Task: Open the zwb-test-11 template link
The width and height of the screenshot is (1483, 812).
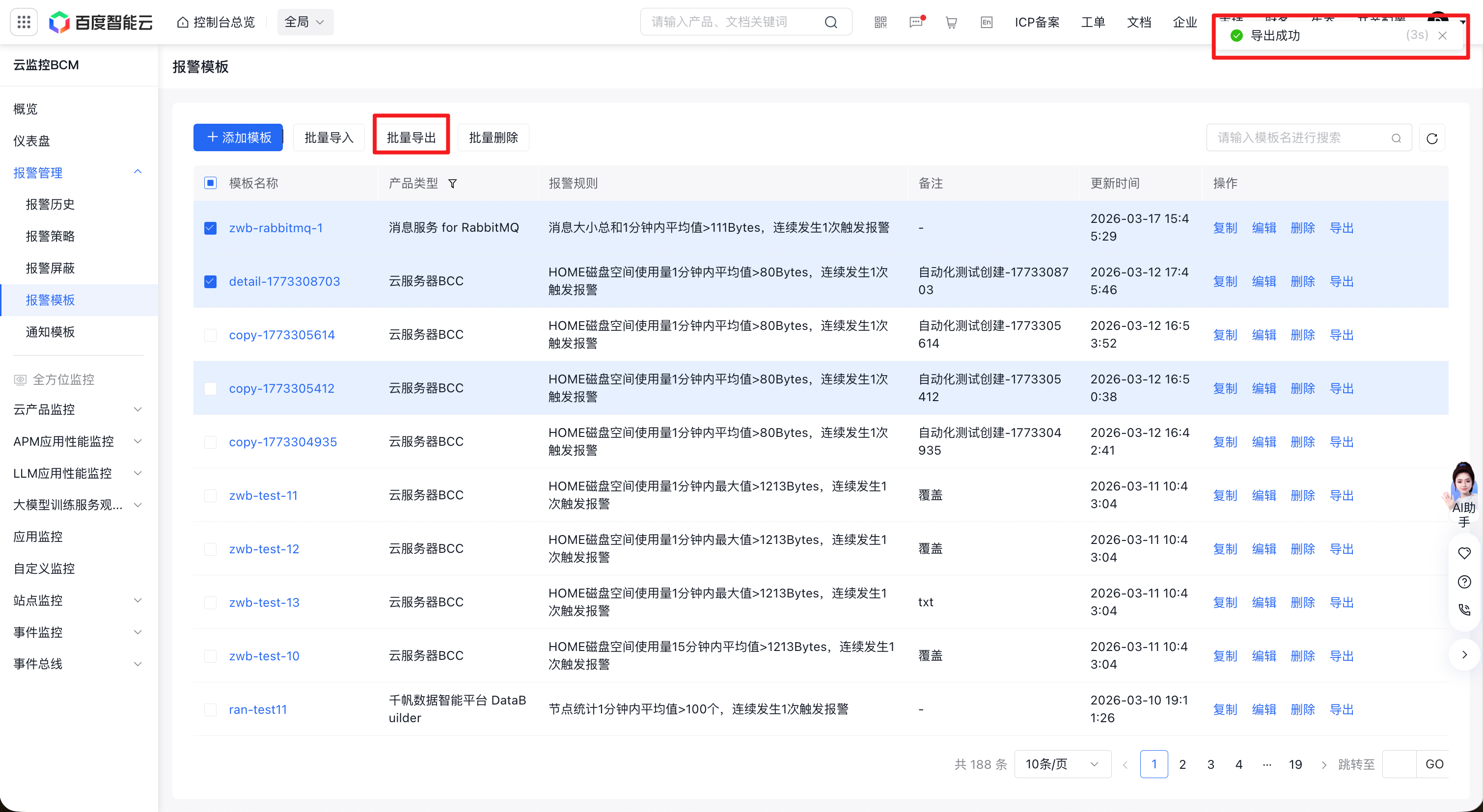Action: (263, 495)
